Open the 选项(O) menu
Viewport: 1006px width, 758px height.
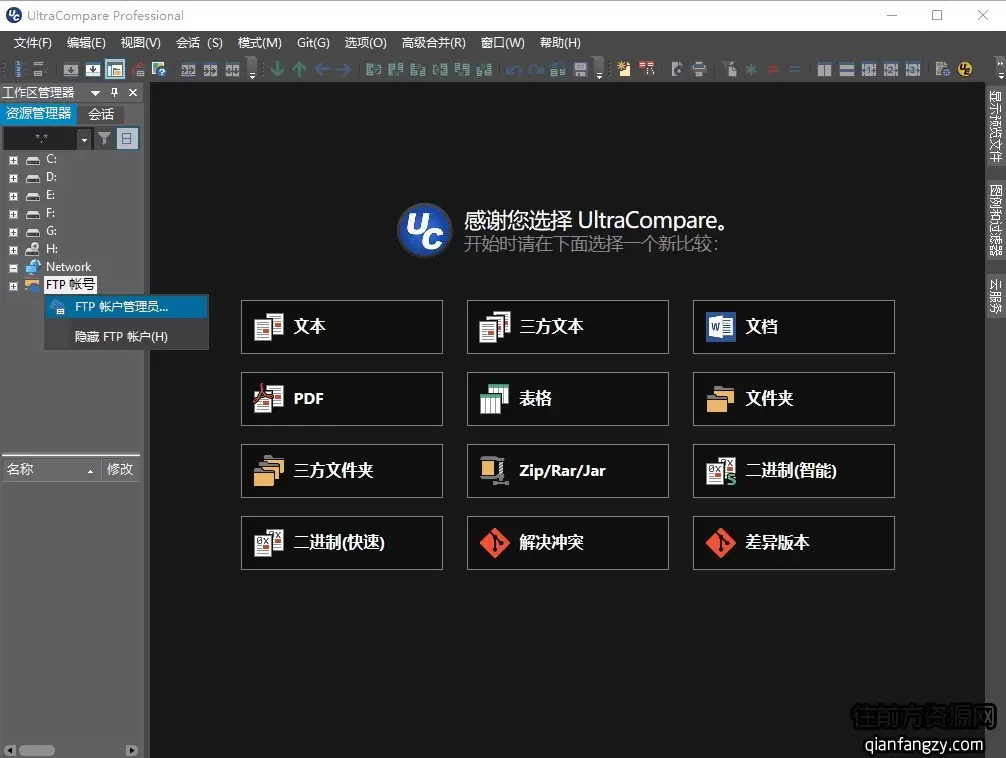pos(366,42)
